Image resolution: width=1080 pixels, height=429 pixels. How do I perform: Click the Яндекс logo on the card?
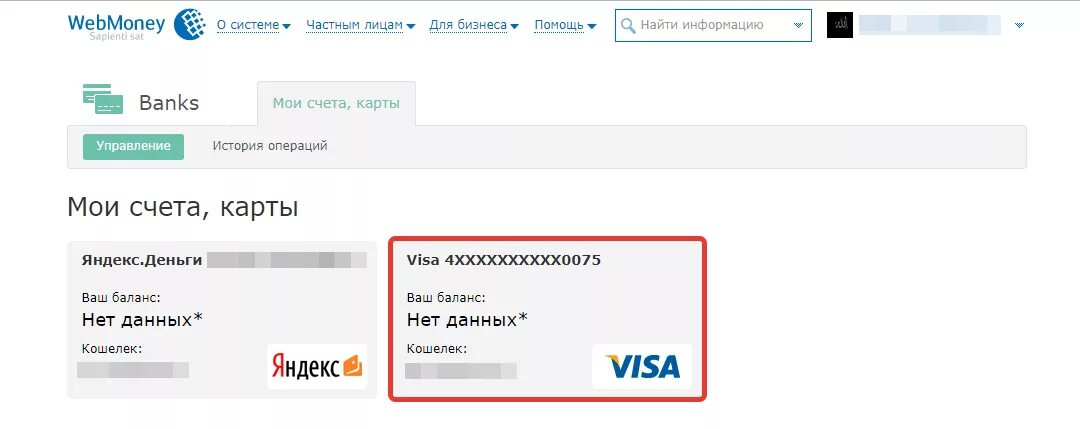[317, 366]
